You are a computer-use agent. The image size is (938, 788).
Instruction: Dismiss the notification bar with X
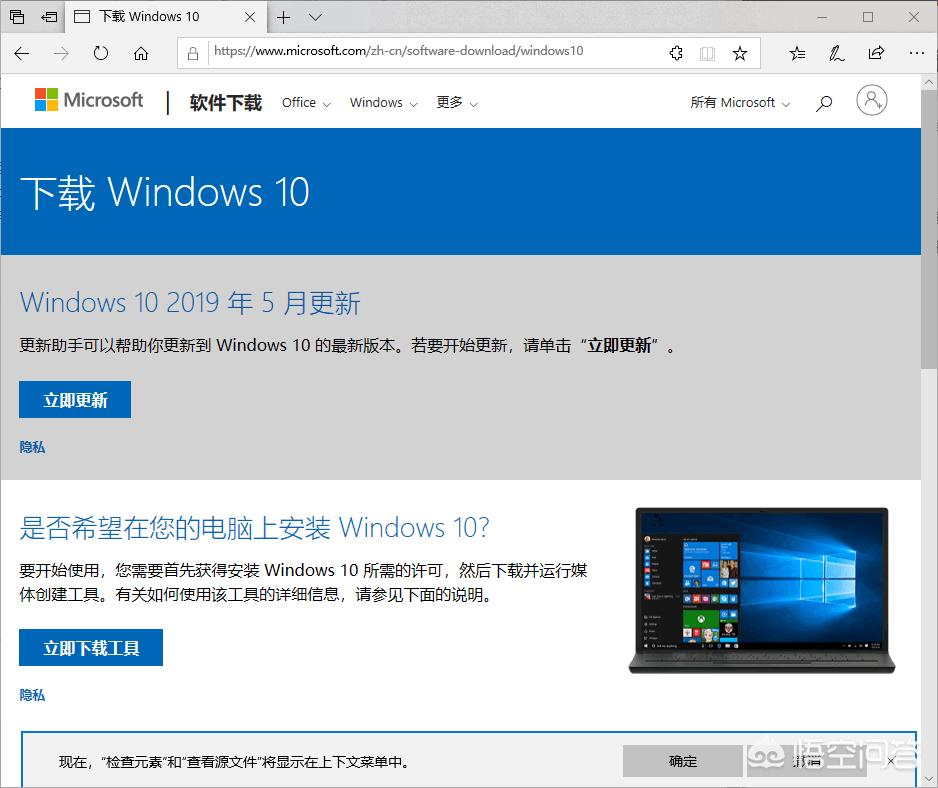pyautogui.click(x=891, y=761)
